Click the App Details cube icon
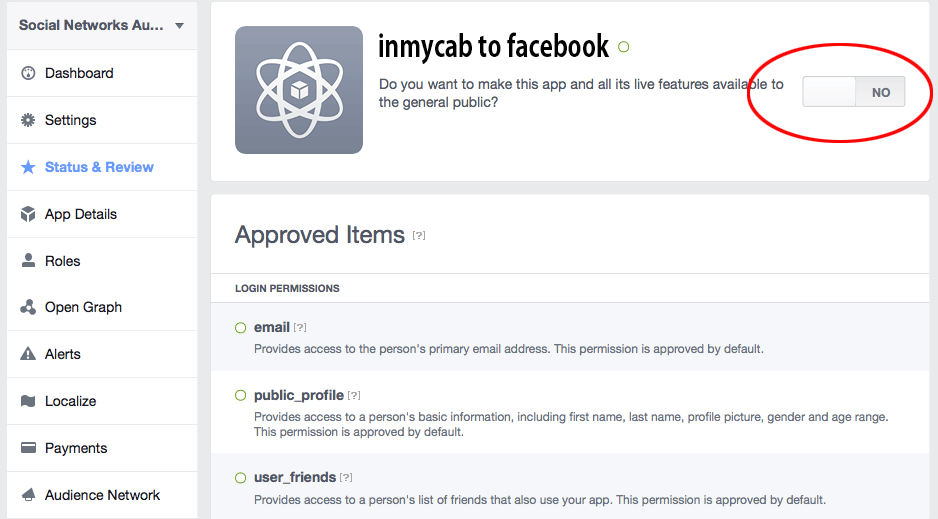This screenshot has width=938, height=519. click(28, 214)
